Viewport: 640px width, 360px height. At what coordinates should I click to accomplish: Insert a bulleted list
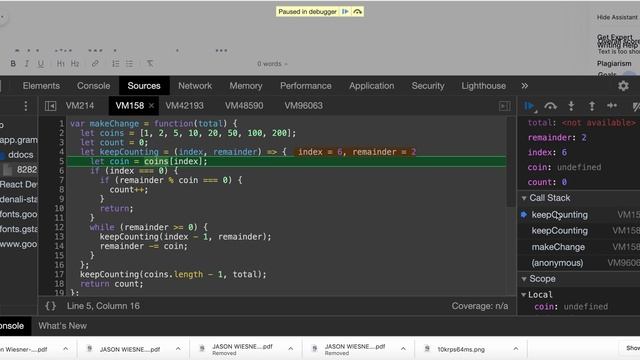pos(129,64)
